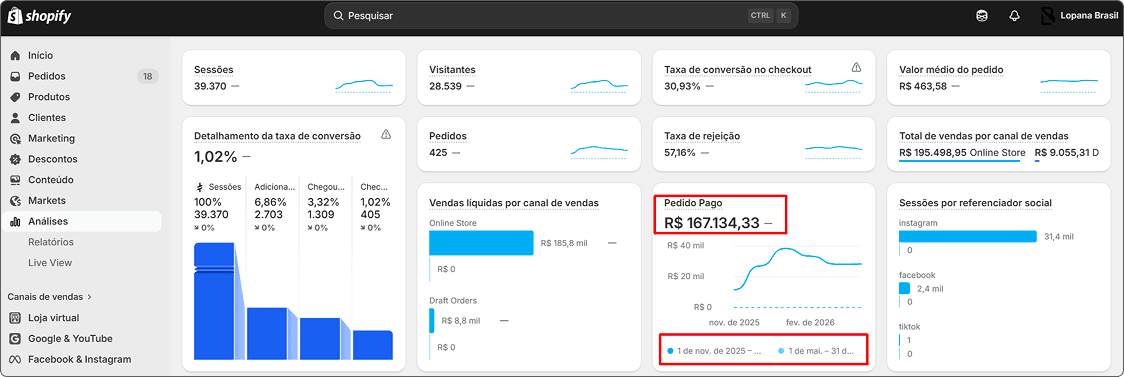The image size is (1124, 377).
Task: Click the Clientes person icon
Action: tap(15, 118)
